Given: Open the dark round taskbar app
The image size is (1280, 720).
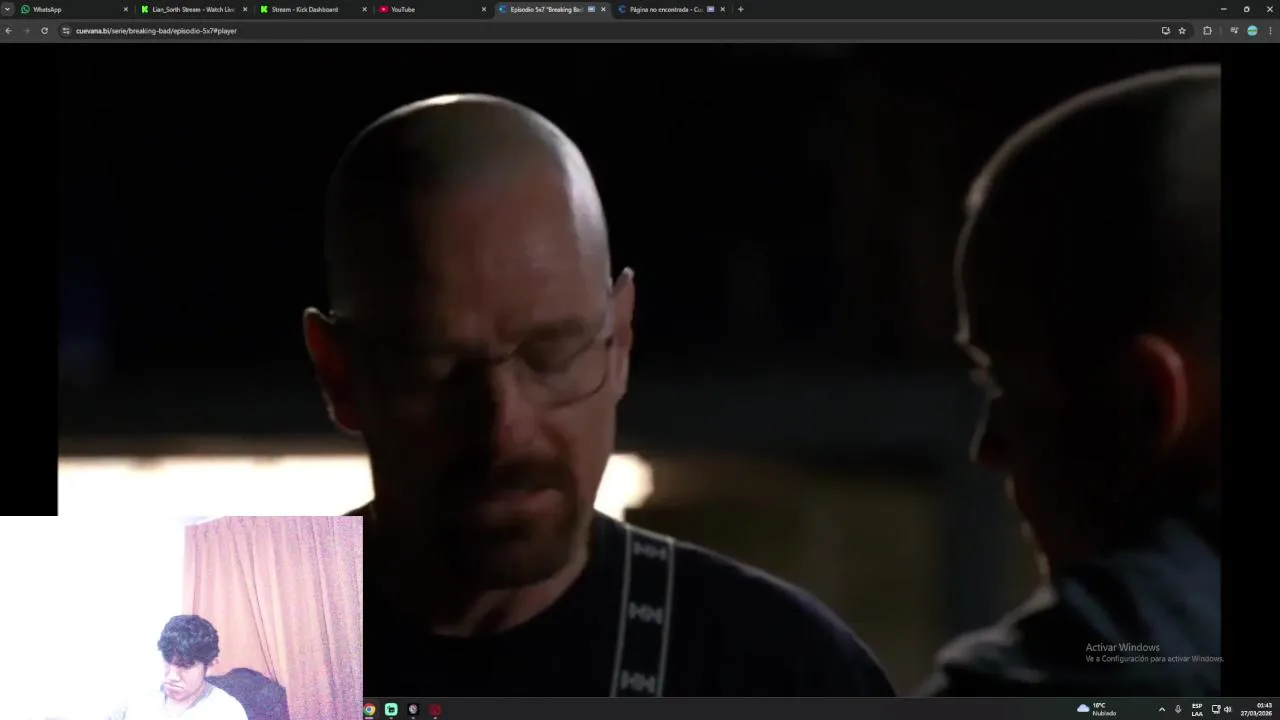Looking at the screenshot, I should point(413,710).
